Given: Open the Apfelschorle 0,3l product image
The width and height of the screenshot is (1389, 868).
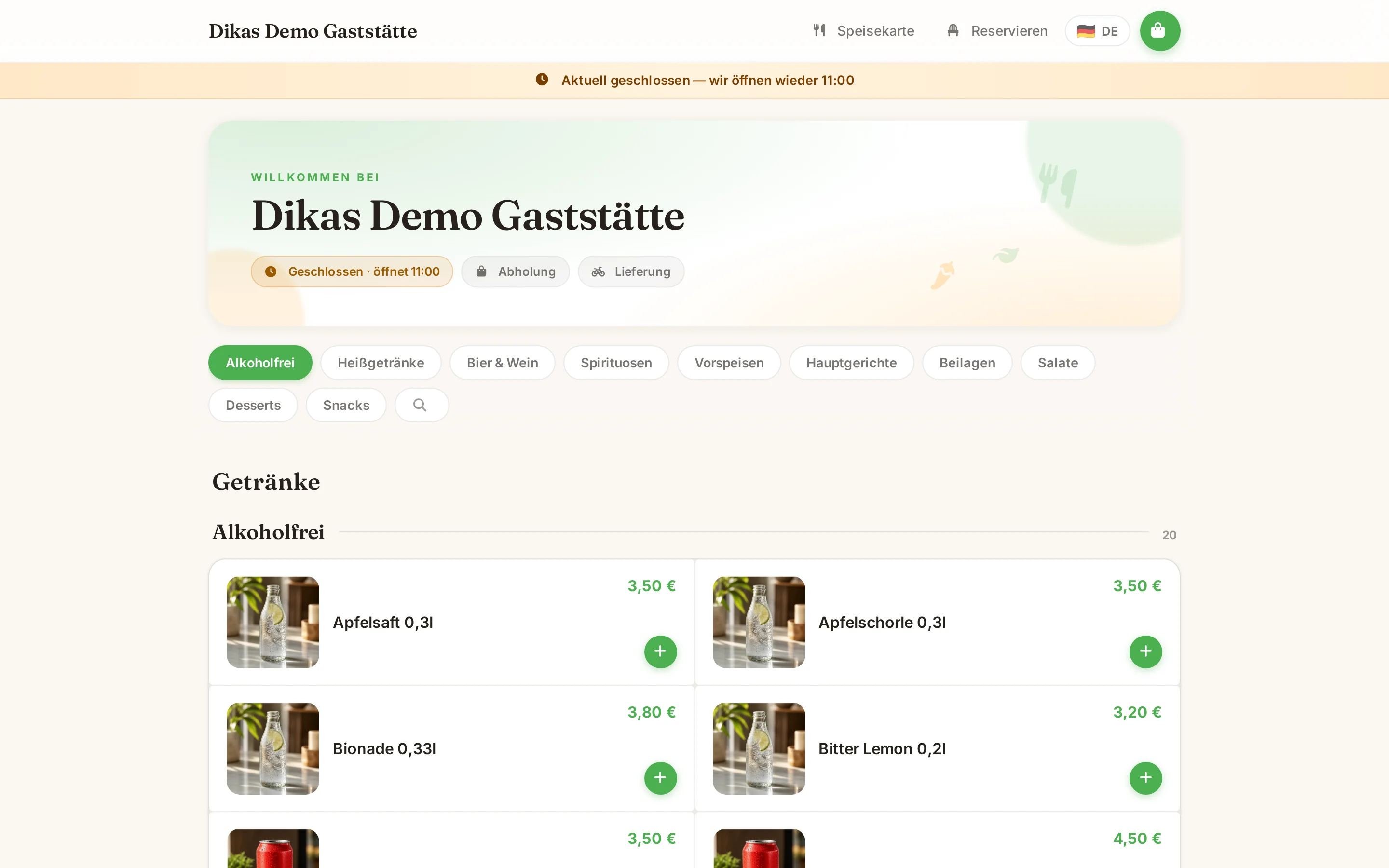Looking at the screenshot, I should point(759,622).
